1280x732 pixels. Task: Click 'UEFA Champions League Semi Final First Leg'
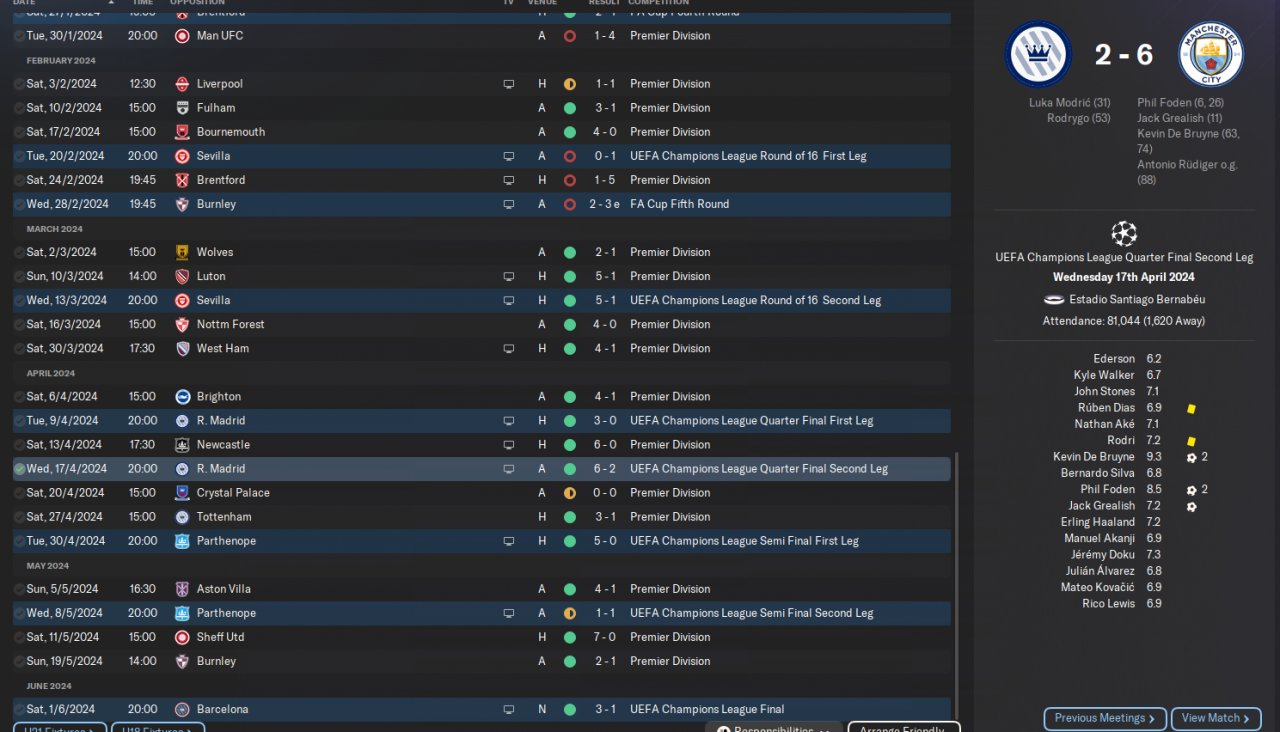(744, 541)
